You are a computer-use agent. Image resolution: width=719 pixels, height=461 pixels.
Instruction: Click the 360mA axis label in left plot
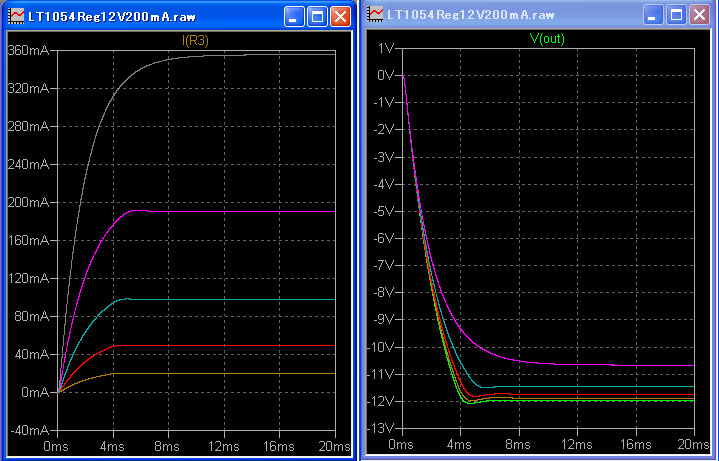point(28,50)
